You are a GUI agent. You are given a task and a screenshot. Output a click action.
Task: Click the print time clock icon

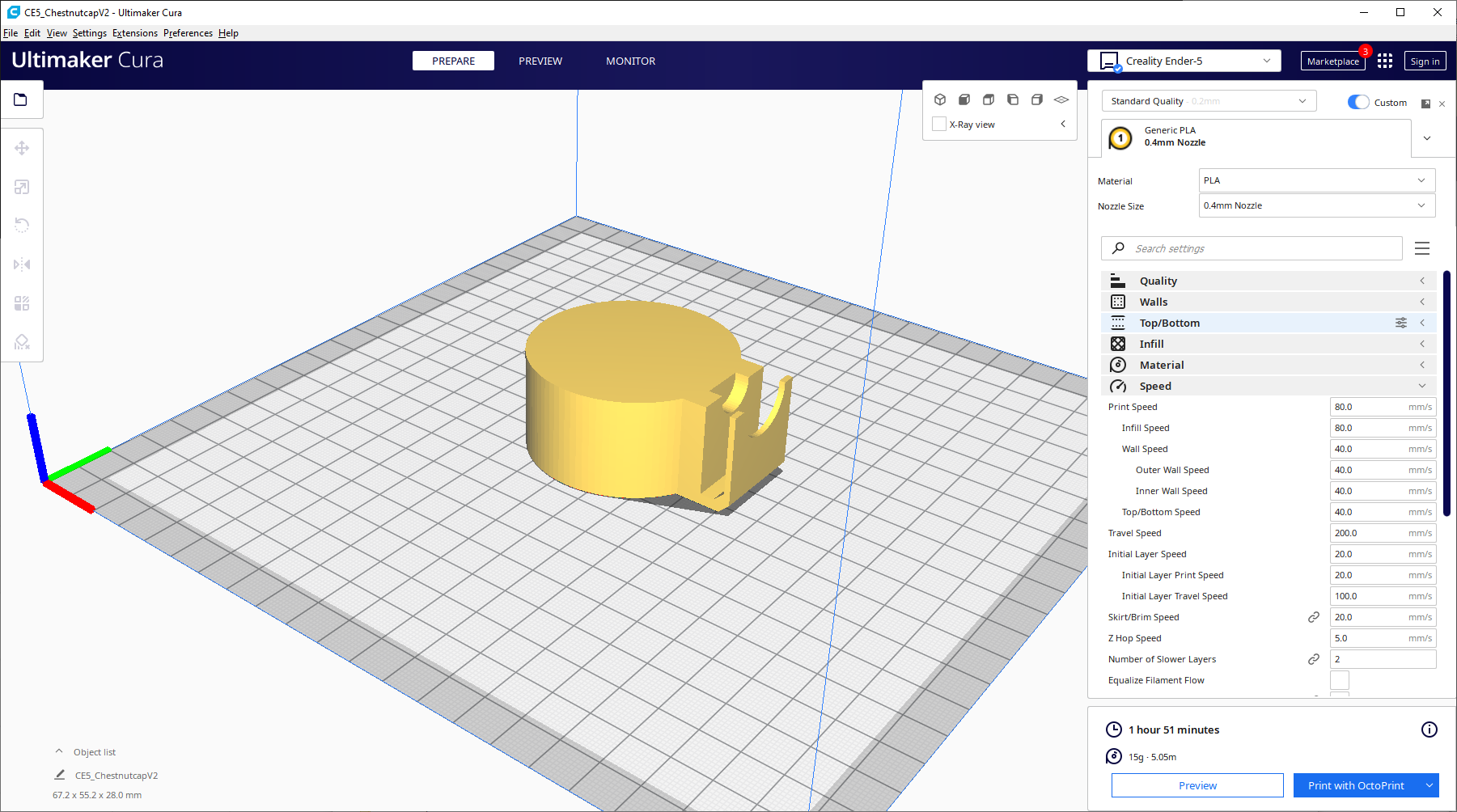click(x=1114, y=730)
